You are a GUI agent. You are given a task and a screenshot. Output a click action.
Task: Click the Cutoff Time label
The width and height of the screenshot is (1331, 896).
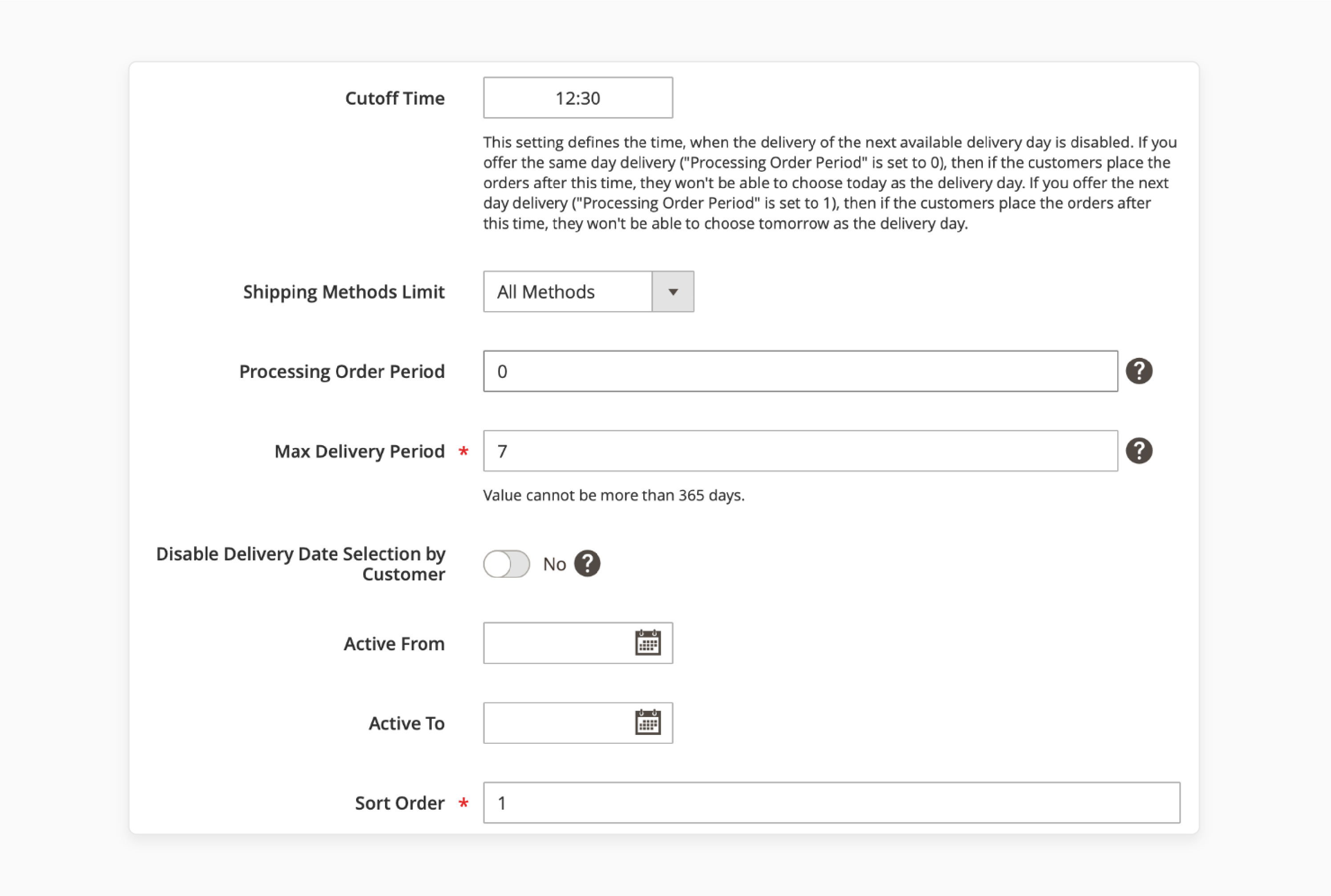click(x=395, y=98)
